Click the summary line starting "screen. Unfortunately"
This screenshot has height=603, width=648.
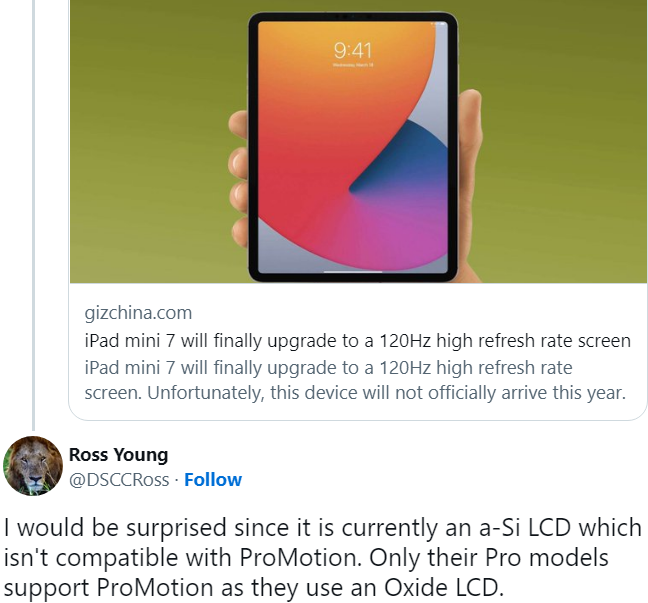[x=356, y=393]
